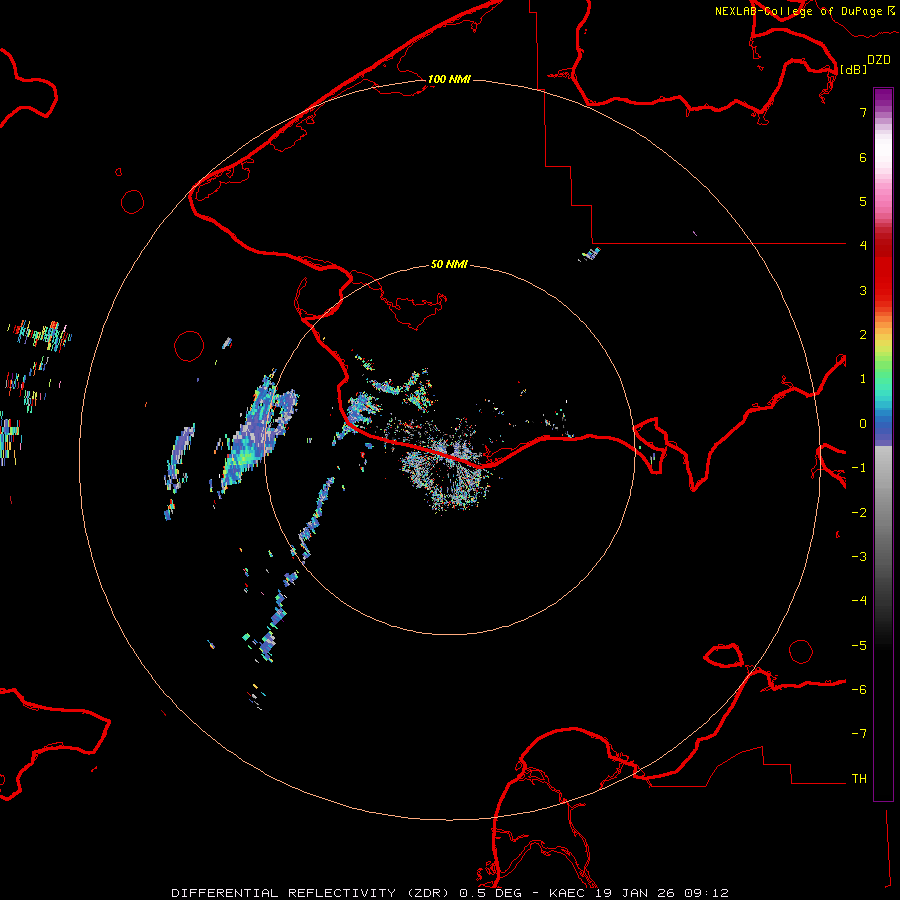Click the 50 NMI range ring label
900x900 pixels.
pos(449,264)
